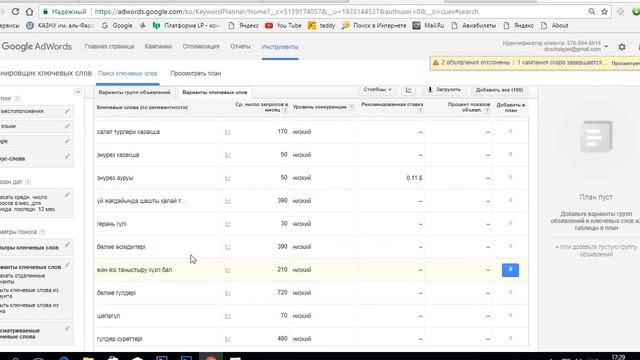The image size is (640, 360).
Task: Open the Отчеты menu
Action: tap(240, 47)
